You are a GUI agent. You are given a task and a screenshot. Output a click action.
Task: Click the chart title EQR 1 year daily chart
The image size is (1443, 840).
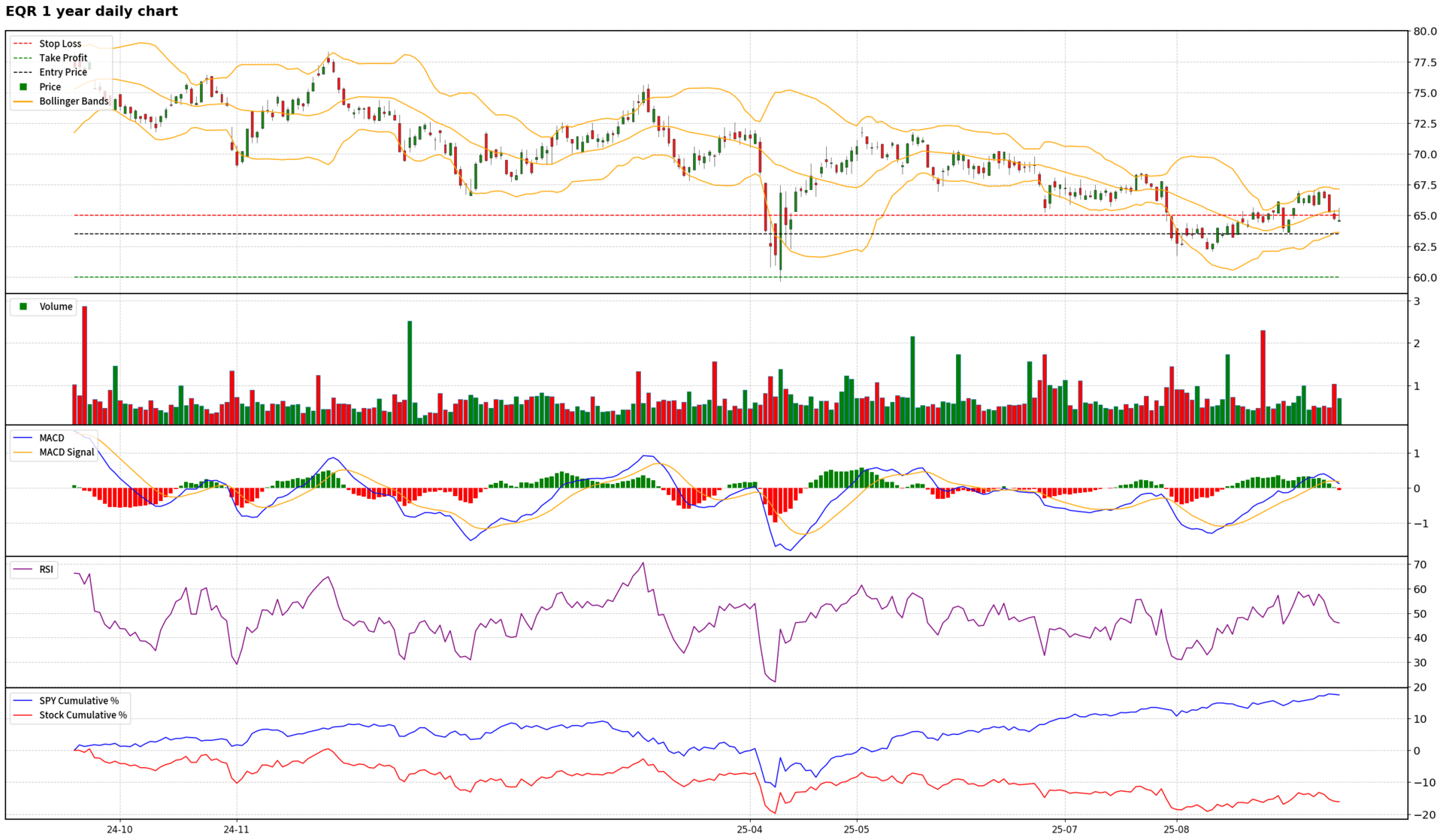[92, 11]
